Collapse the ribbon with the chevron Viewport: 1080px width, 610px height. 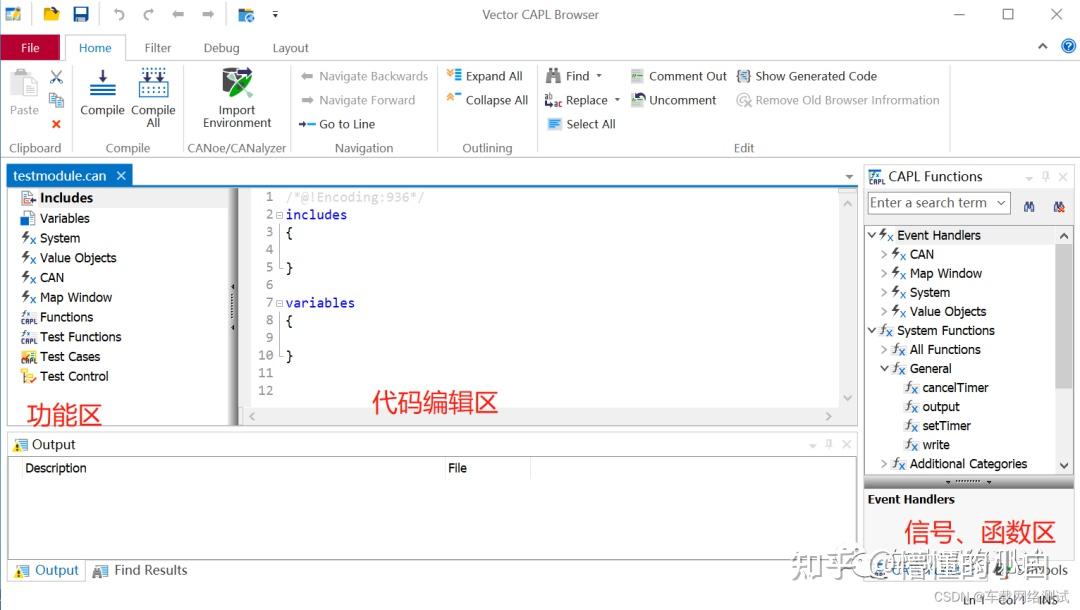coord(1041,47)
